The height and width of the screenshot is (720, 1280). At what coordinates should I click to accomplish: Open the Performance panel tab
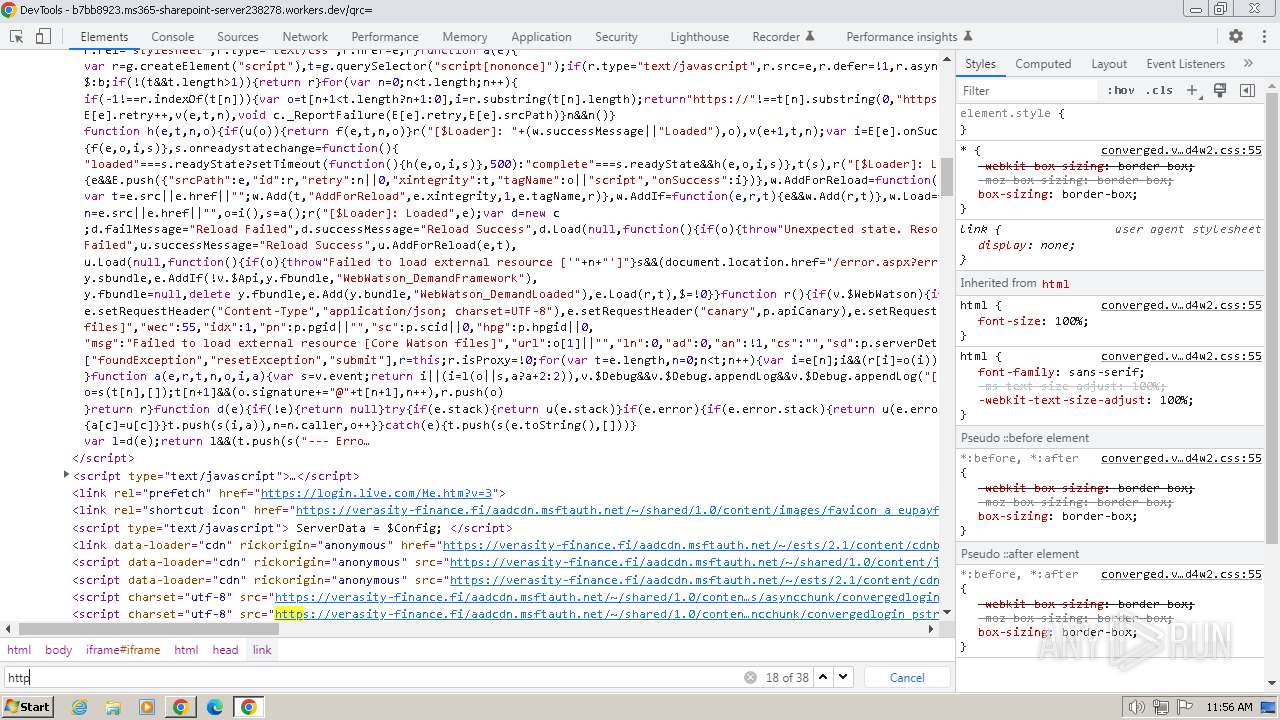385,37
